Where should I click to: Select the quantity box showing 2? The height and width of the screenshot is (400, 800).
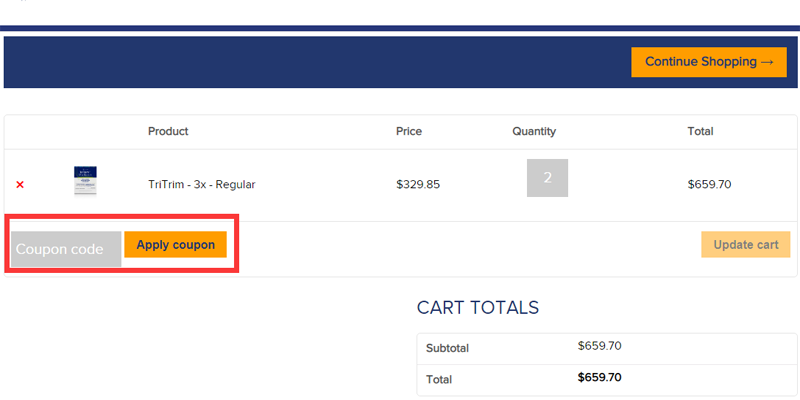pos(547,178)
